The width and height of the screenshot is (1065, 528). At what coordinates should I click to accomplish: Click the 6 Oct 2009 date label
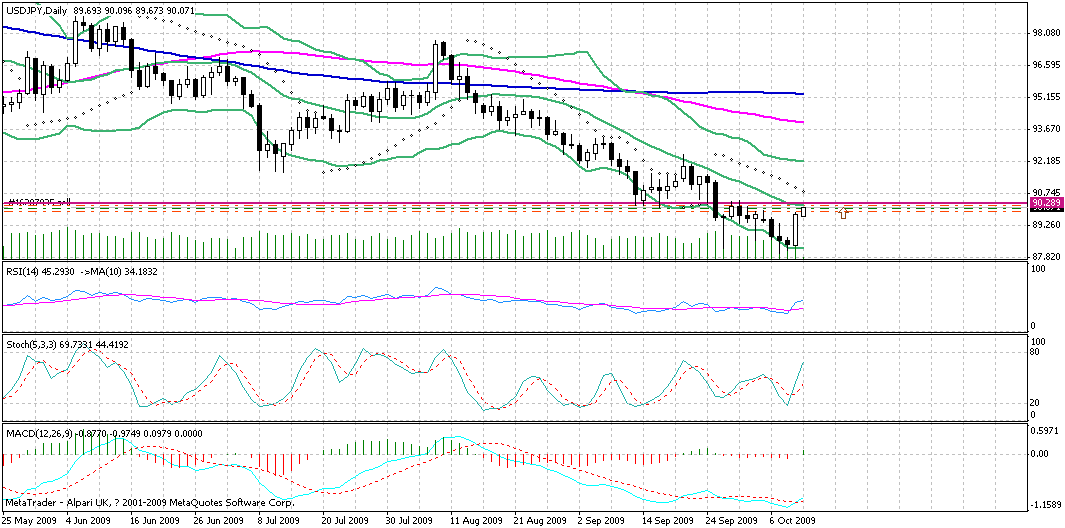pos(791,520)
